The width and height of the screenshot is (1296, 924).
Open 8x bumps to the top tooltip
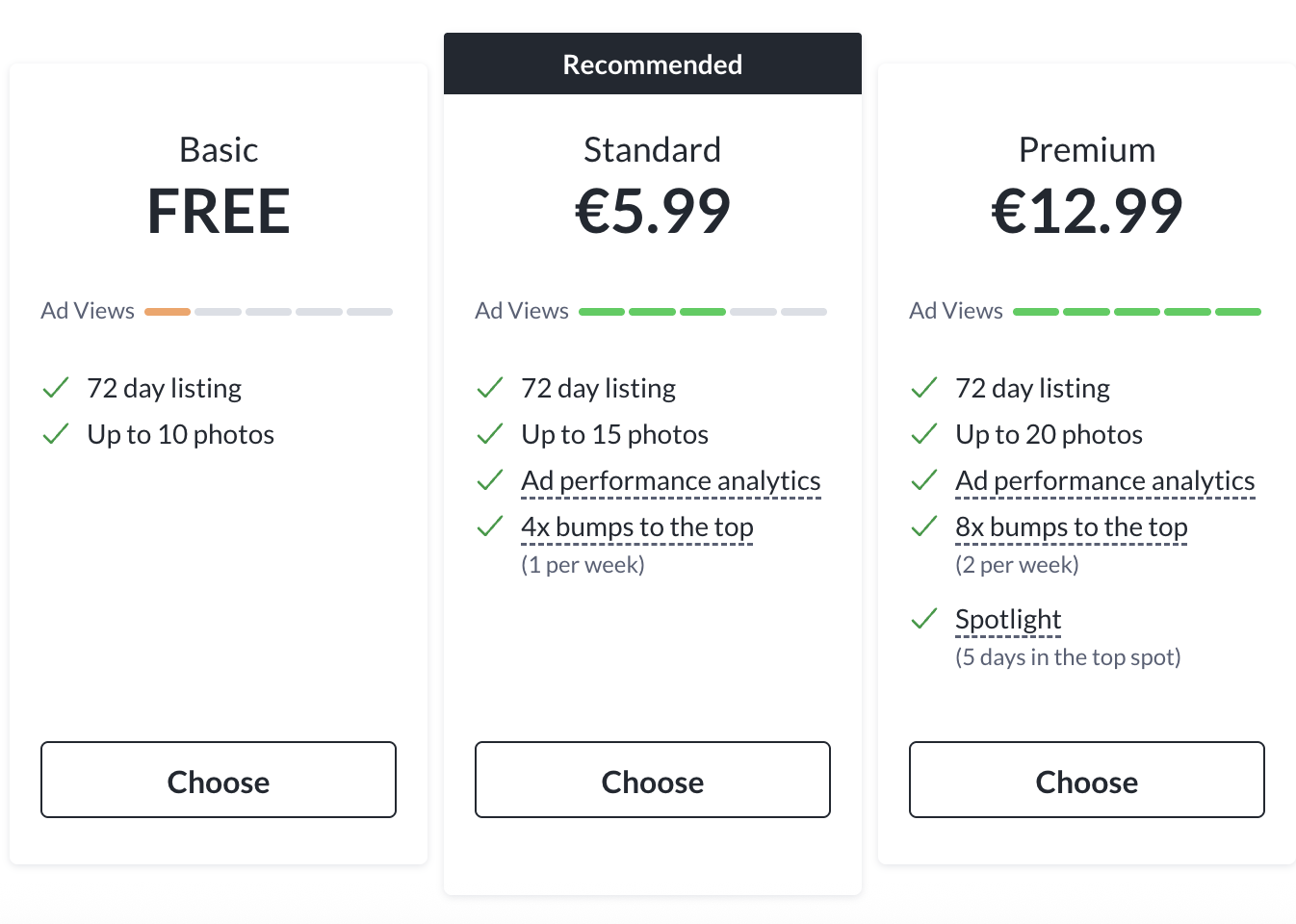point(1071,526)
